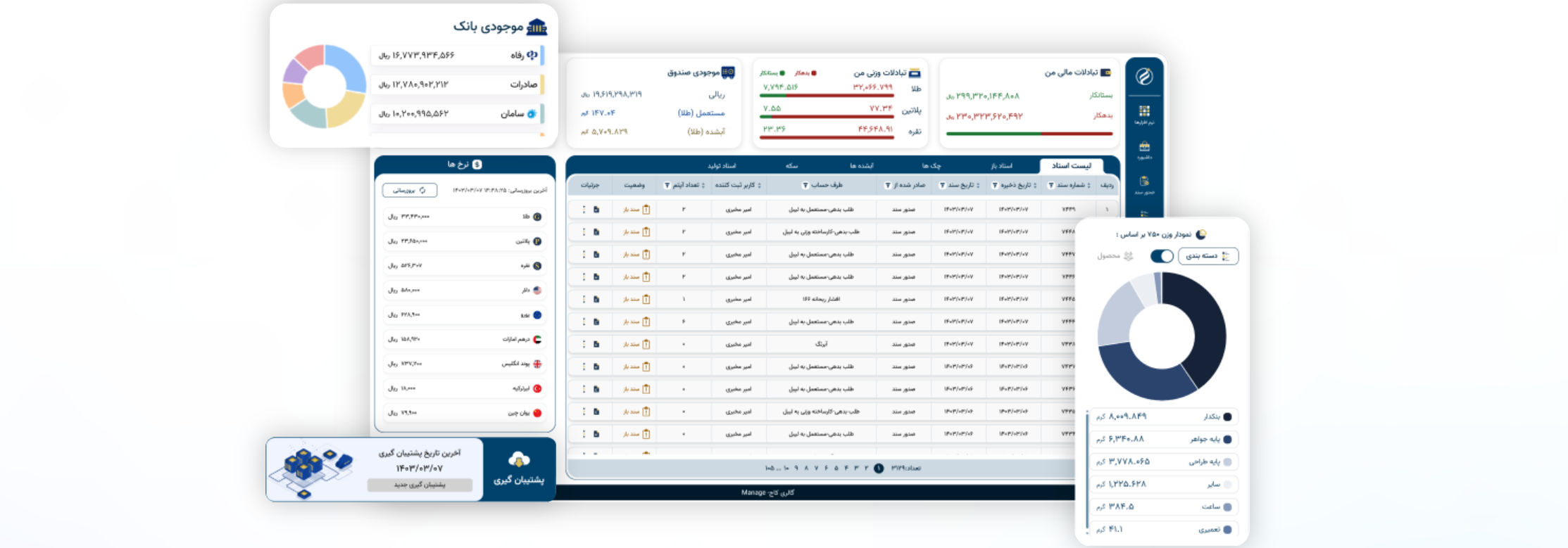Click the بنکدار legend color swatch
This screenshot has width=1568, height=548.
[x=1227, y=417]
